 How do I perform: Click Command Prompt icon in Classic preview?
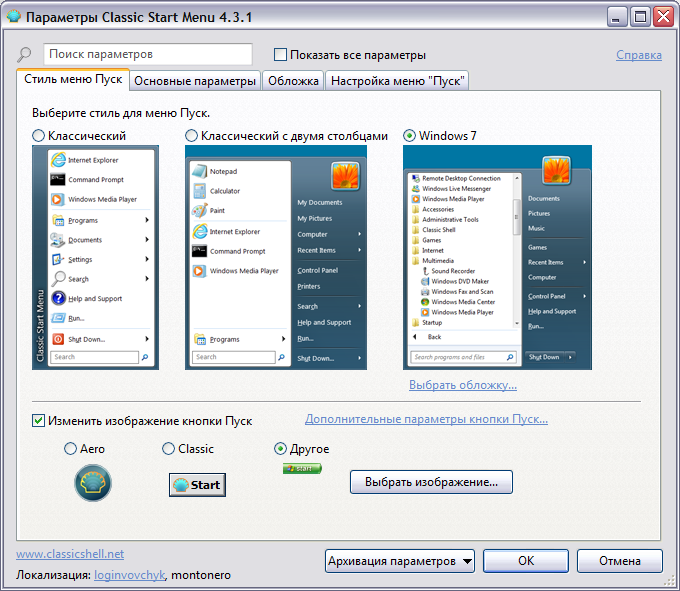[58, 180]
